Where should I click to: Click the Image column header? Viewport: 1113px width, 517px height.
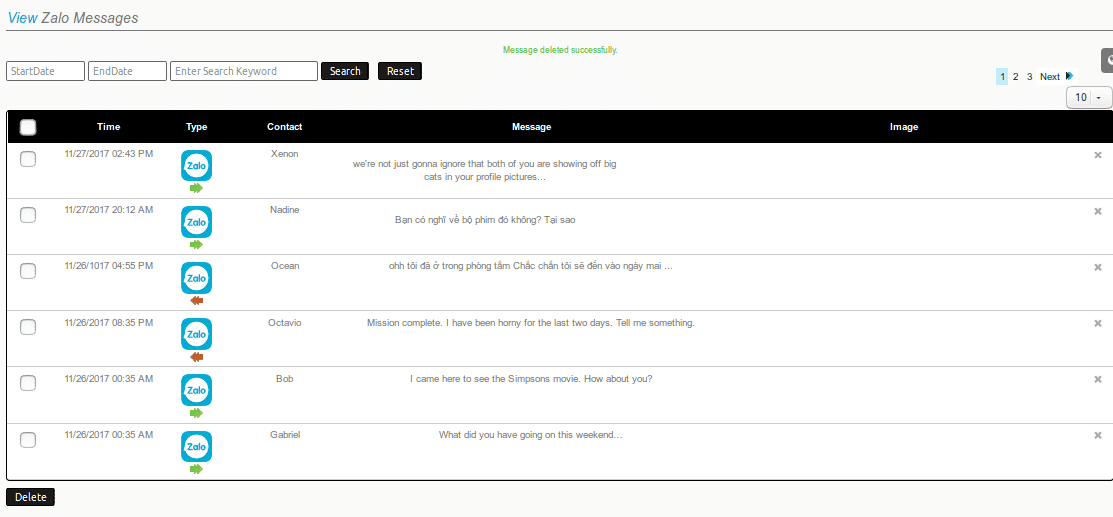pyautogui.click(x=904, y=127)
